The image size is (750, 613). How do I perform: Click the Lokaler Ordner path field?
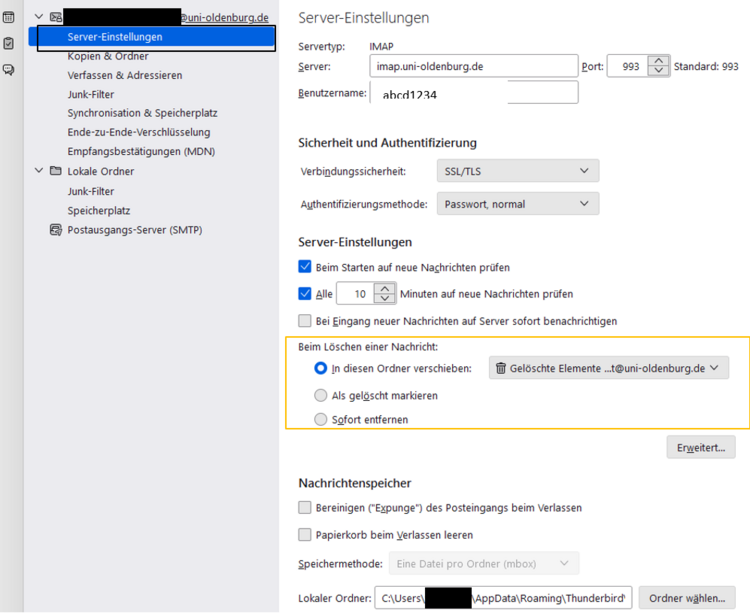[503, 598]
